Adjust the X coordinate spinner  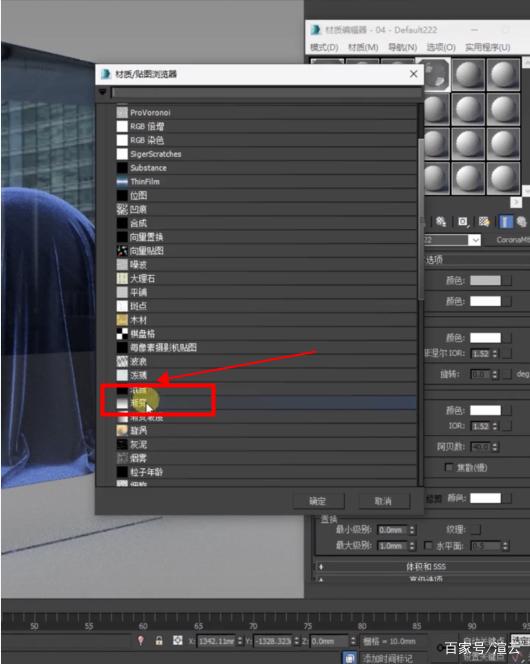pos(240,641)
